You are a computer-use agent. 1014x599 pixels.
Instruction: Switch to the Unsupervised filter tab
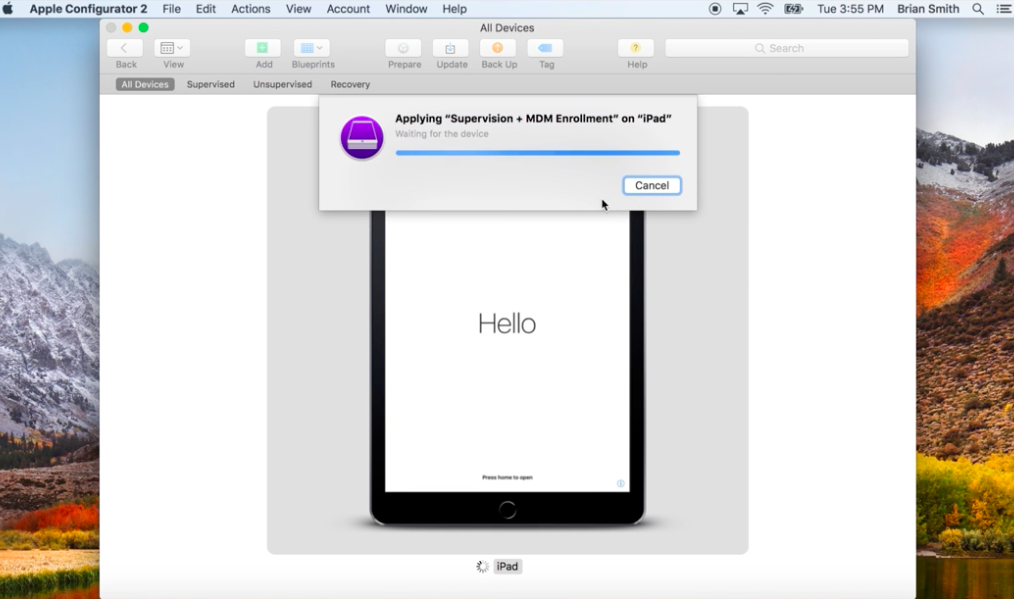pos(283,84)
